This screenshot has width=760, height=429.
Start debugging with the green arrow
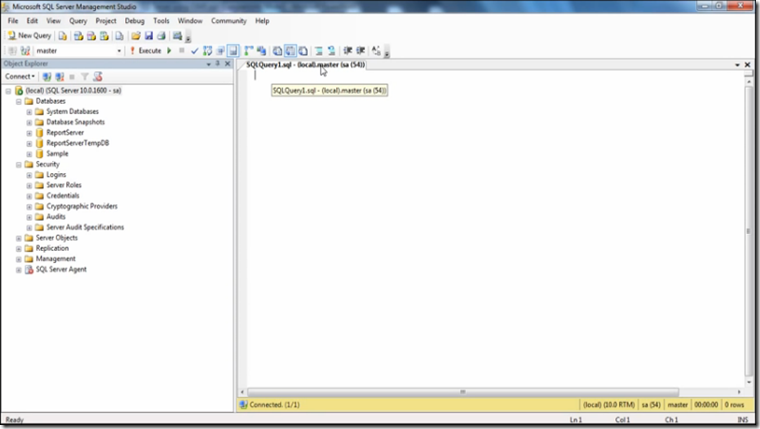click(x=169, y=50)
